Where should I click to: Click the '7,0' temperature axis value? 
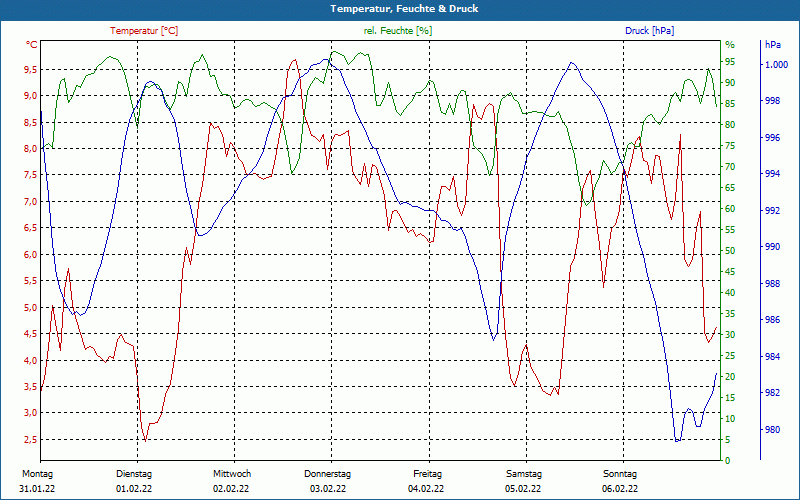coord(30,202)
